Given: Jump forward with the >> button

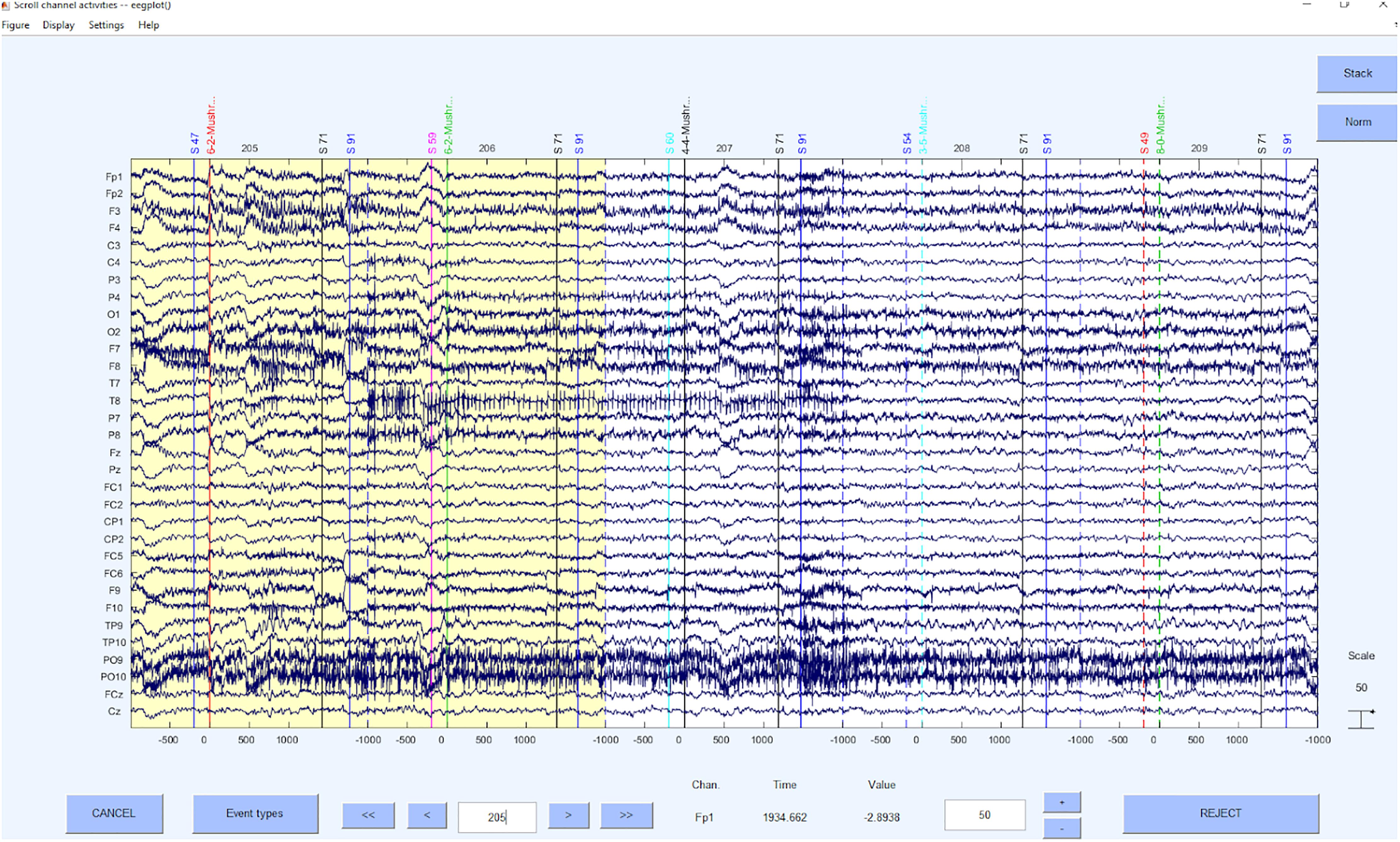Looking at the screenshot, I should click(626, 815).
